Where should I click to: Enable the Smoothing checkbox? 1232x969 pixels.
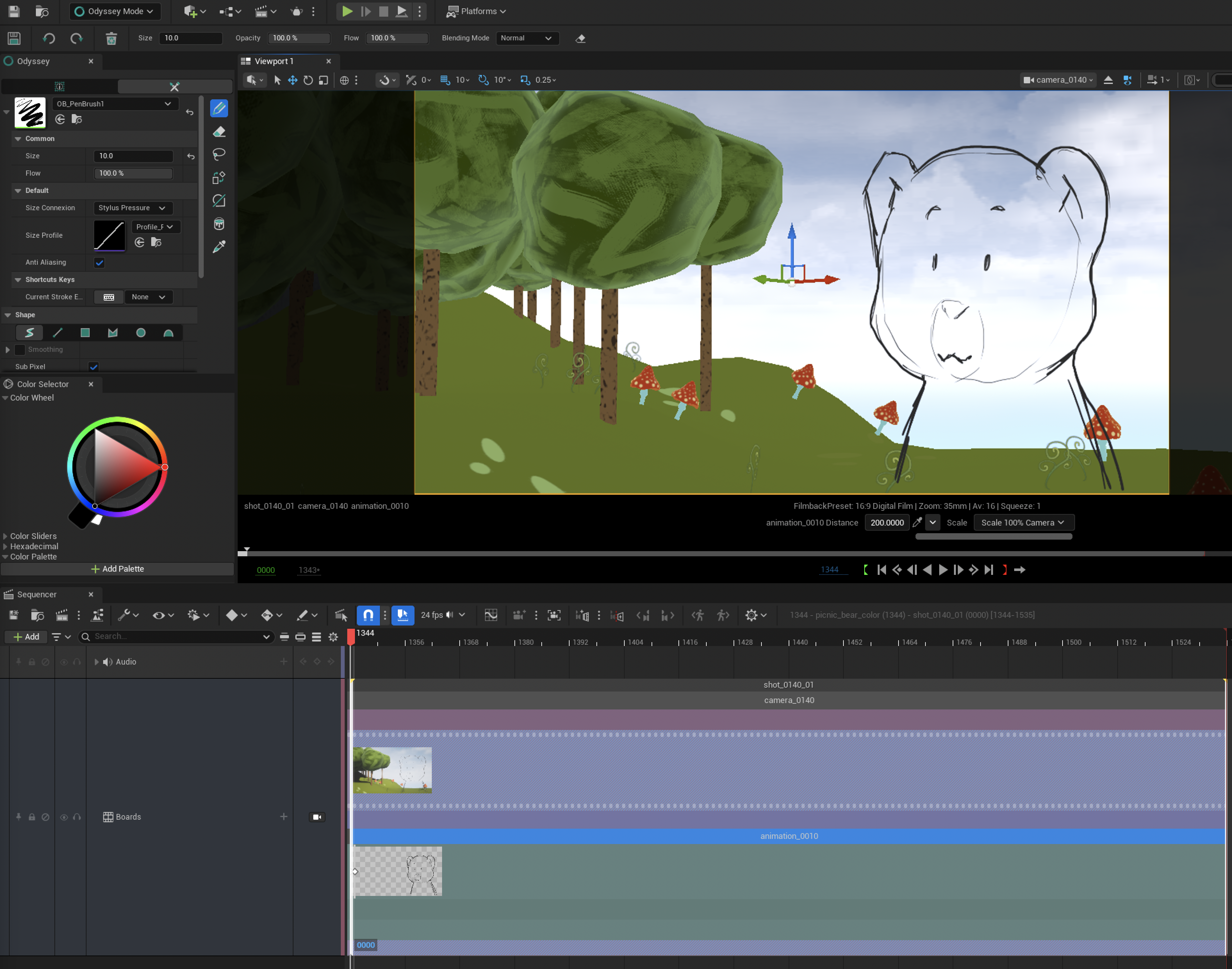(20, 350)
